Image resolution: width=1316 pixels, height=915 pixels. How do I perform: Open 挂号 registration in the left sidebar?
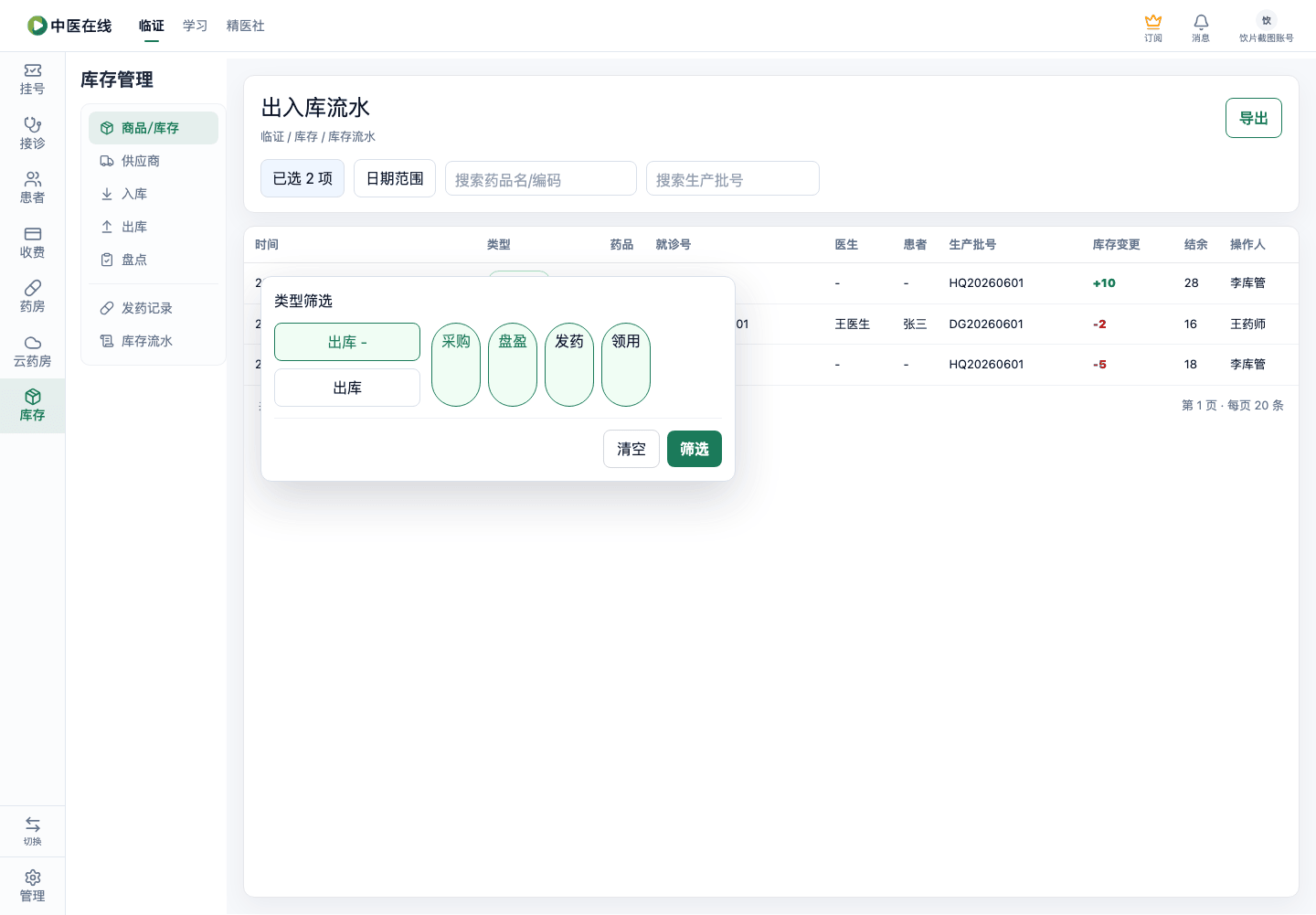point(32,80)
